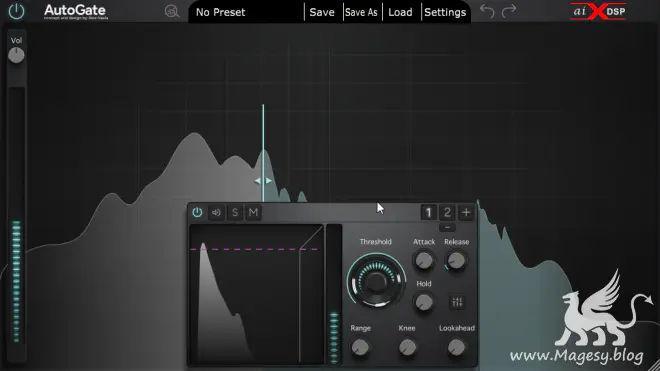The height and width of the screenshot is (371, 660).
Task: Add a new band with the plus button
Action: coord(466,213)
